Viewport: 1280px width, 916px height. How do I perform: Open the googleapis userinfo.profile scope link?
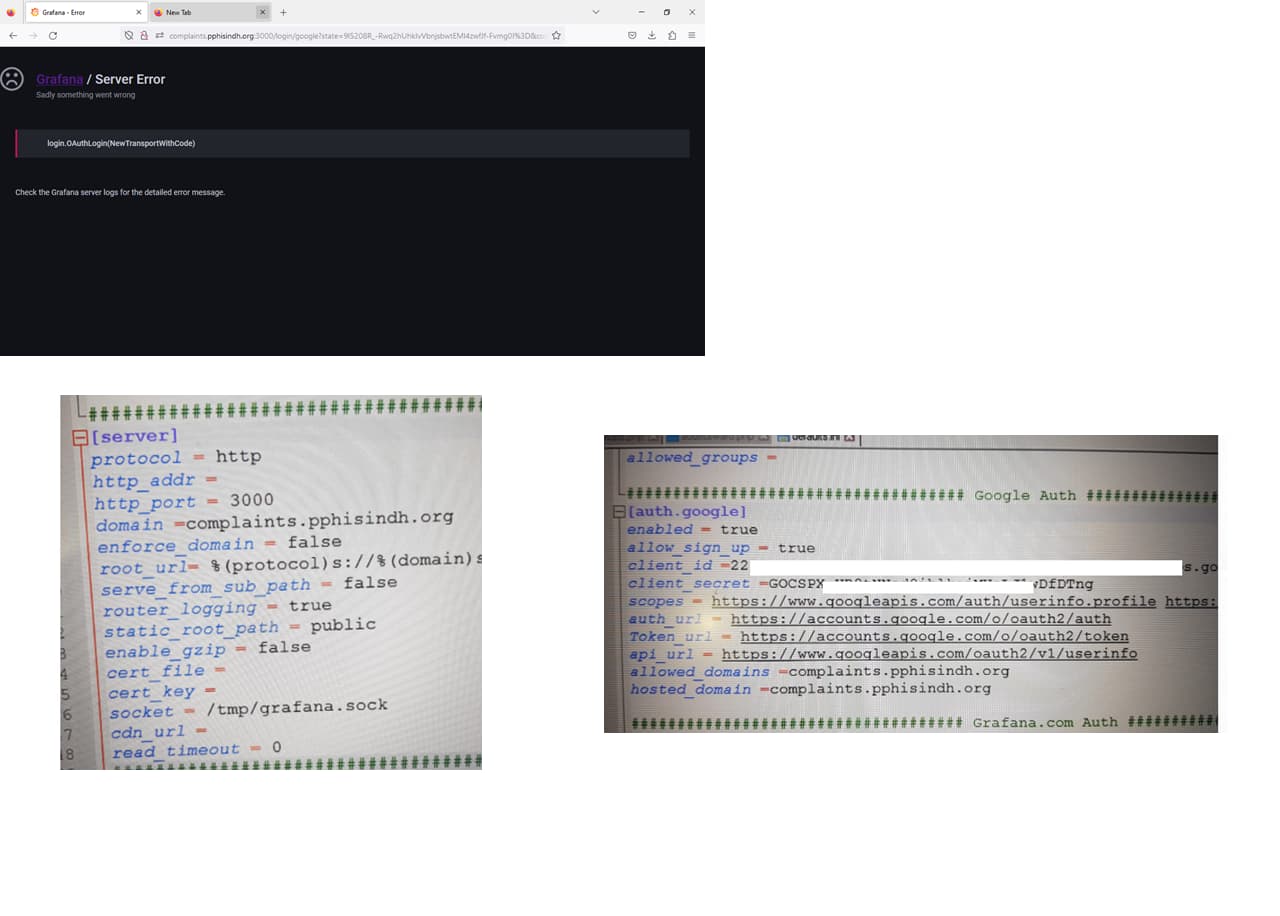[x=934, y=601]
